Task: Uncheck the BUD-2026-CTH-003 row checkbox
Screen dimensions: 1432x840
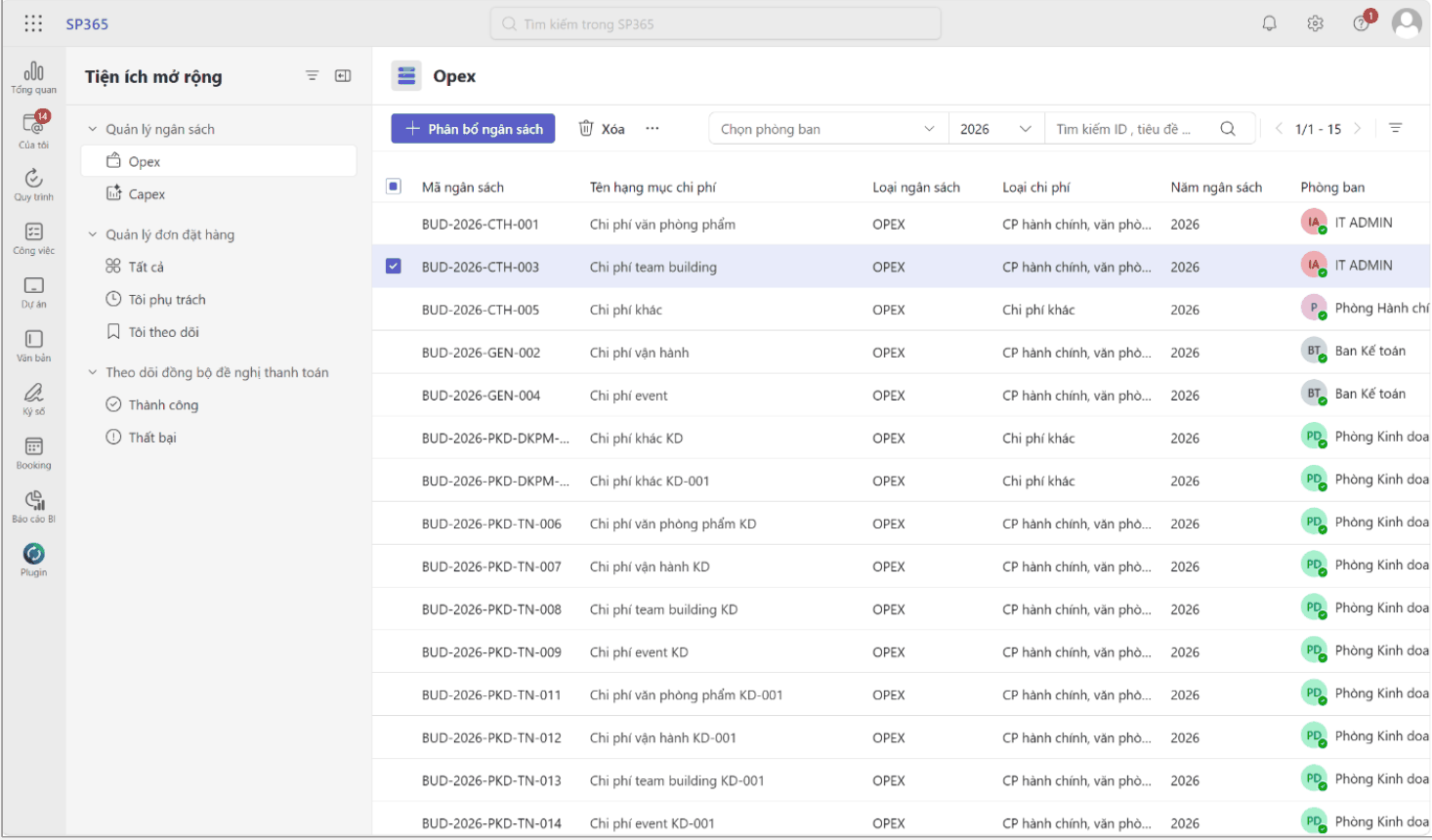Action: (394, 266)
